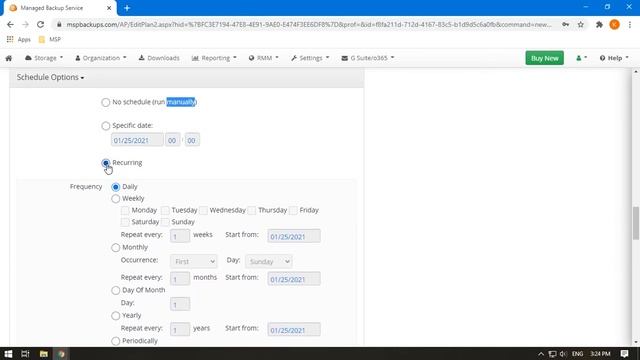Click the ENG language indicator
Screen dimensions: 640x360
577,353
